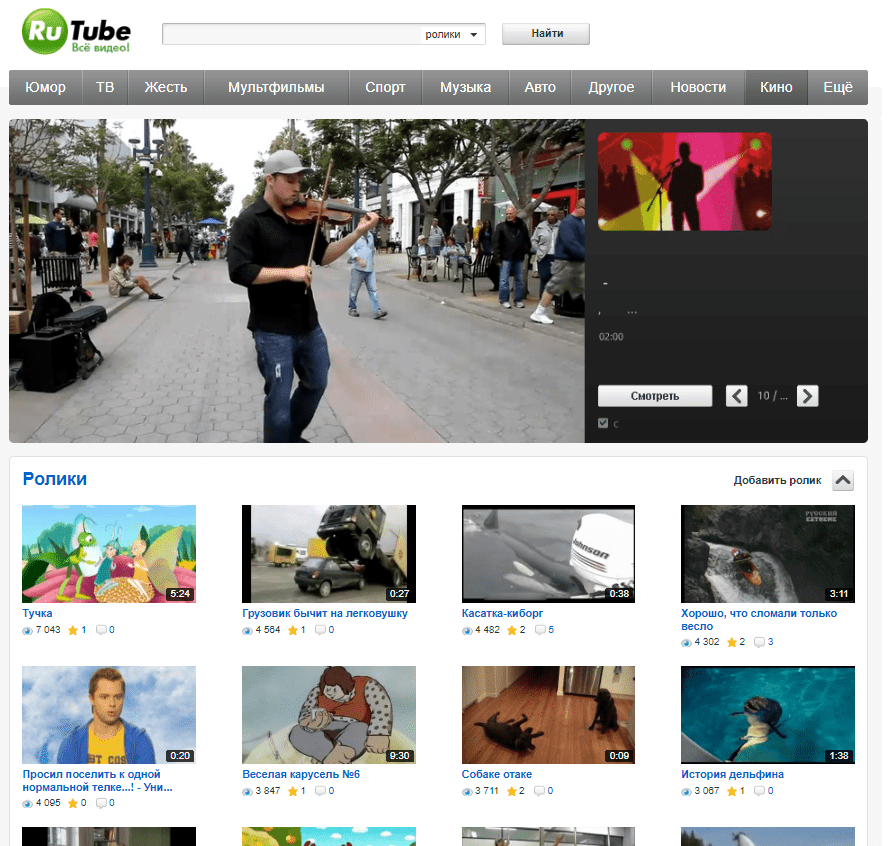Click star icon under 'Просил поселить' video
Viewport: 894px width, 846px height.
pyautogui.click(x=73, y=803)
